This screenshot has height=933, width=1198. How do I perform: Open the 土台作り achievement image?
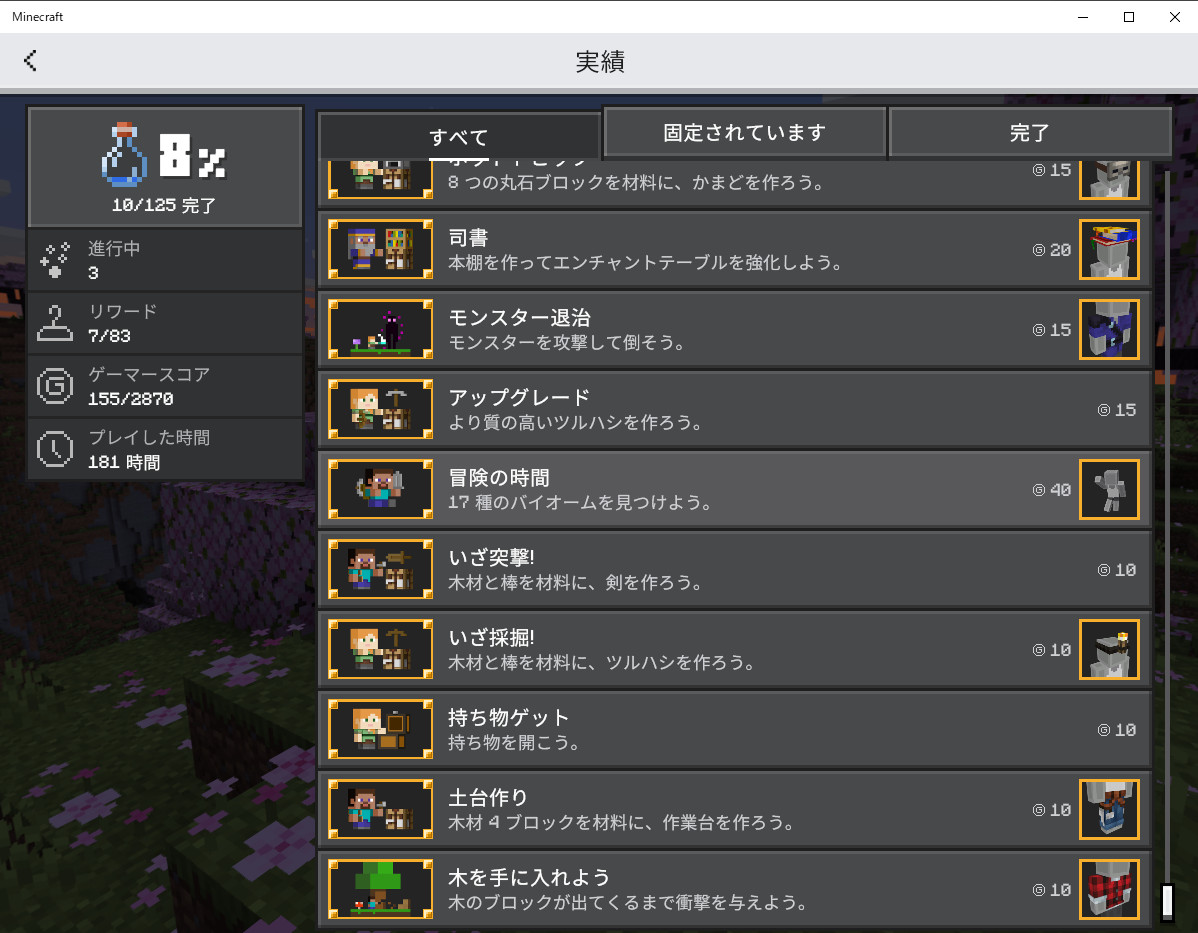pos(380,809)
